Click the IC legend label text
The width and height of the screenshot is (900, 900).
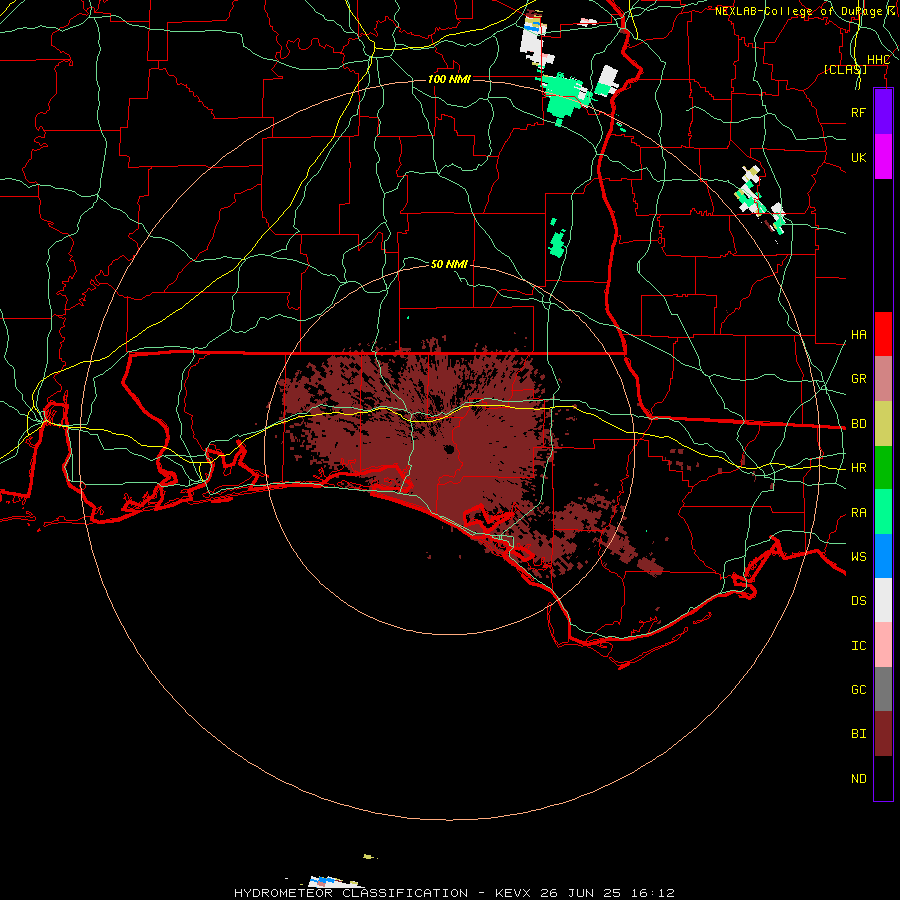pyautogui.click(x=858, y=646)
